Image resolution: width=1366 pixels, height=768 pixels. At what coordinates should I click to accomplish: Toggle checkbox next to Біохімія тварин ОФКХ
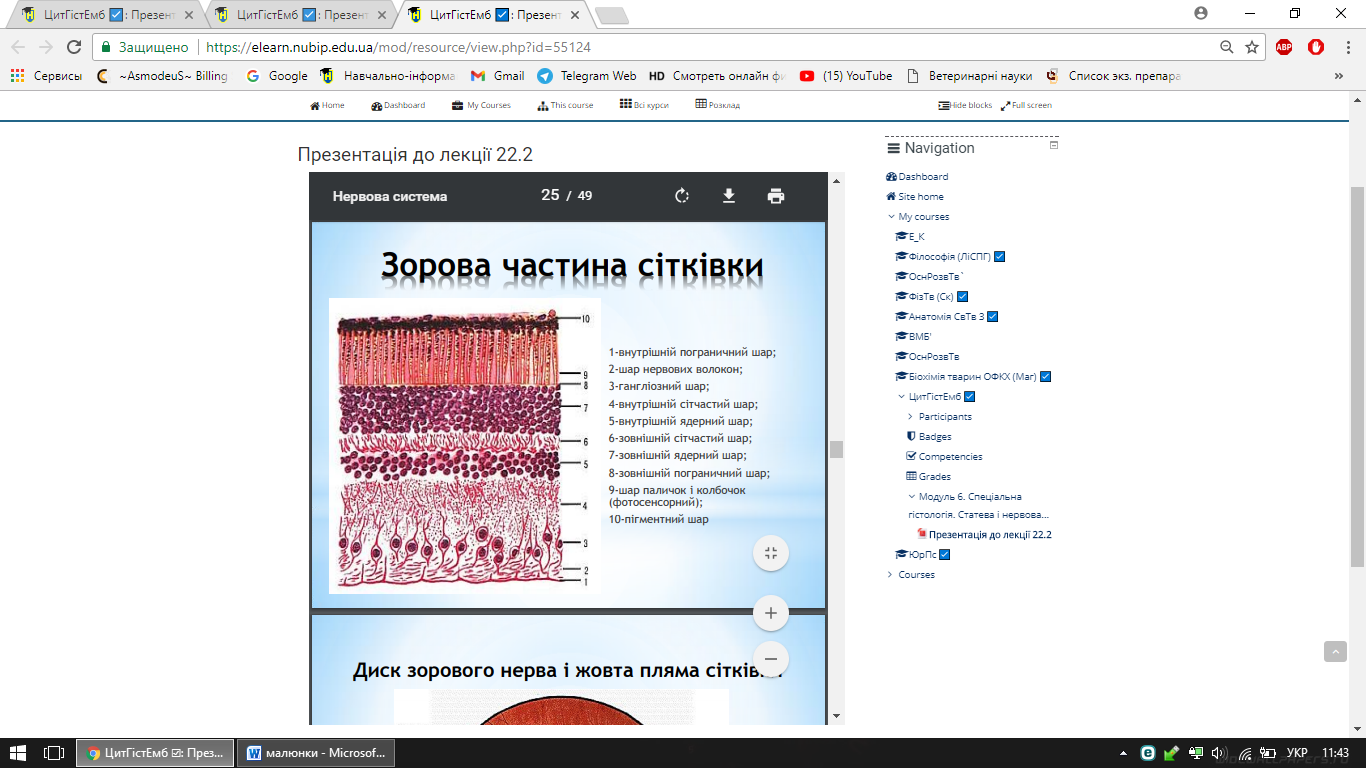point(1046,377)
